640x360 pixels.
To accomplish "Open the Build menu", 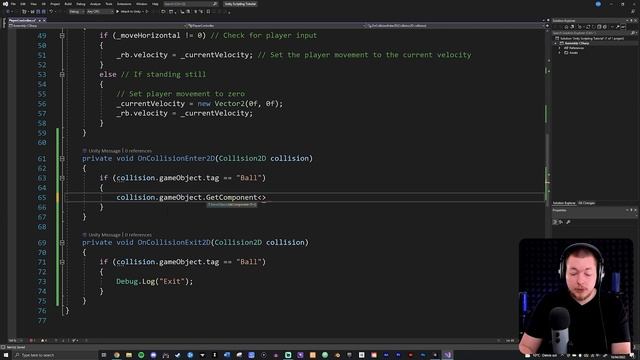I will point(68,4).
